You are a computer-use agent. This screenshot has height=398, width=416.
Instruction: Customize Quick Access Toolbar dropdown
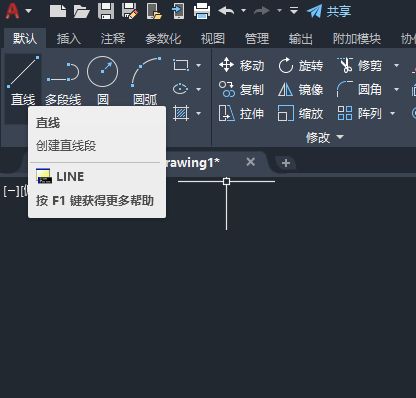point(294,11)
